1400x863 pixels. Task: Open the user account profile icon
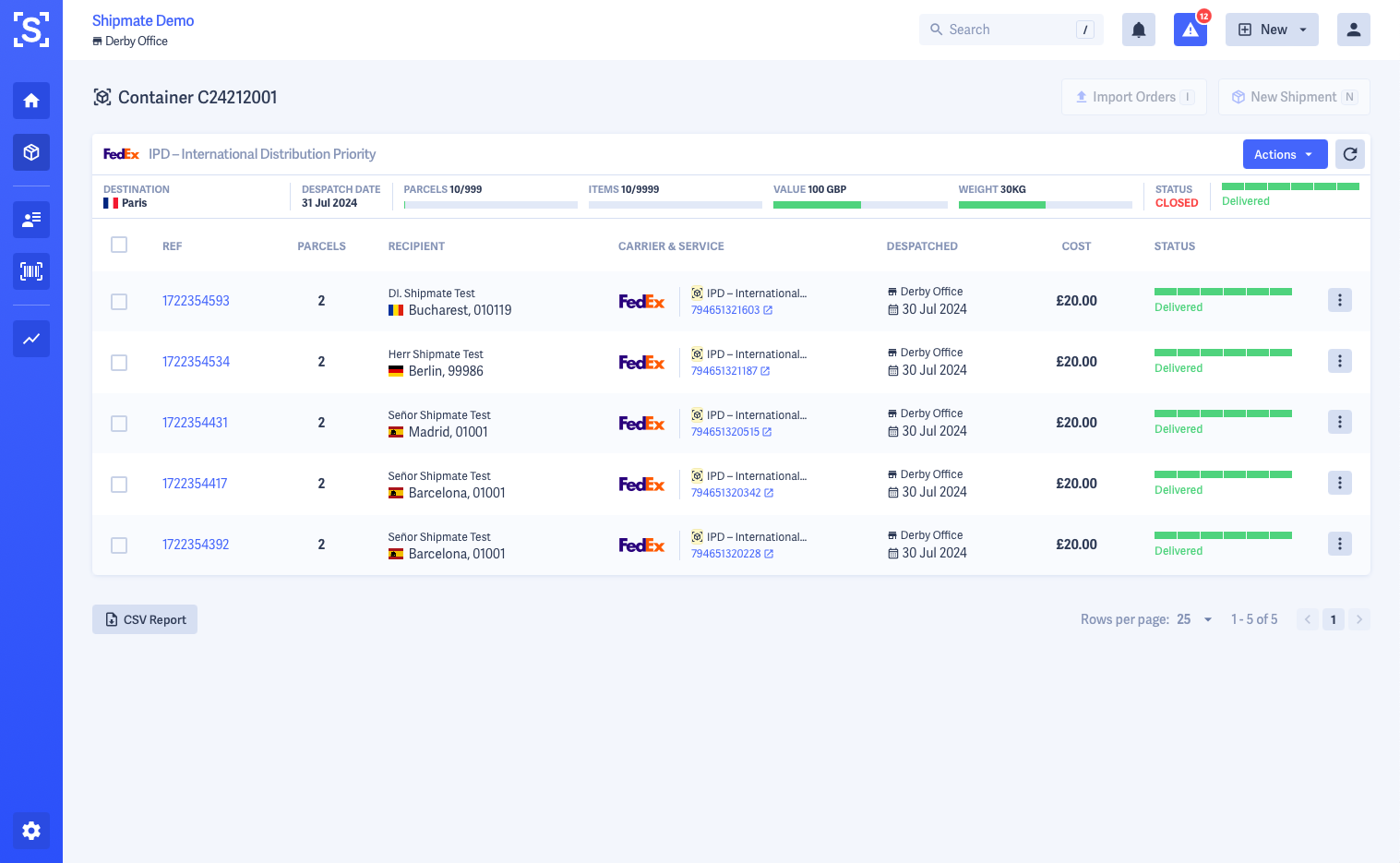coord(1354,30)
